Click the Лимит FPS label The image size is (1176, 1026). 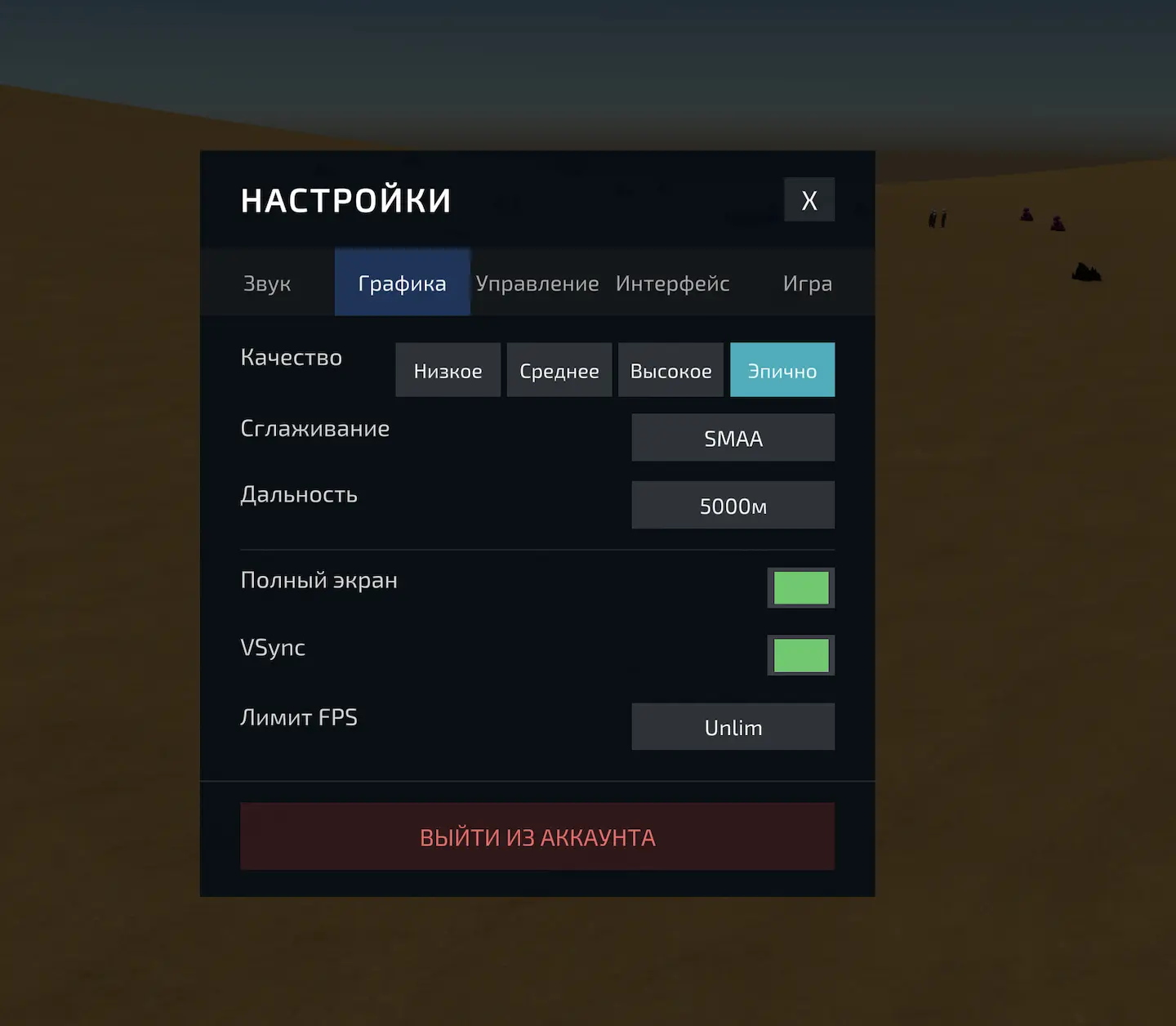point(299,717)
